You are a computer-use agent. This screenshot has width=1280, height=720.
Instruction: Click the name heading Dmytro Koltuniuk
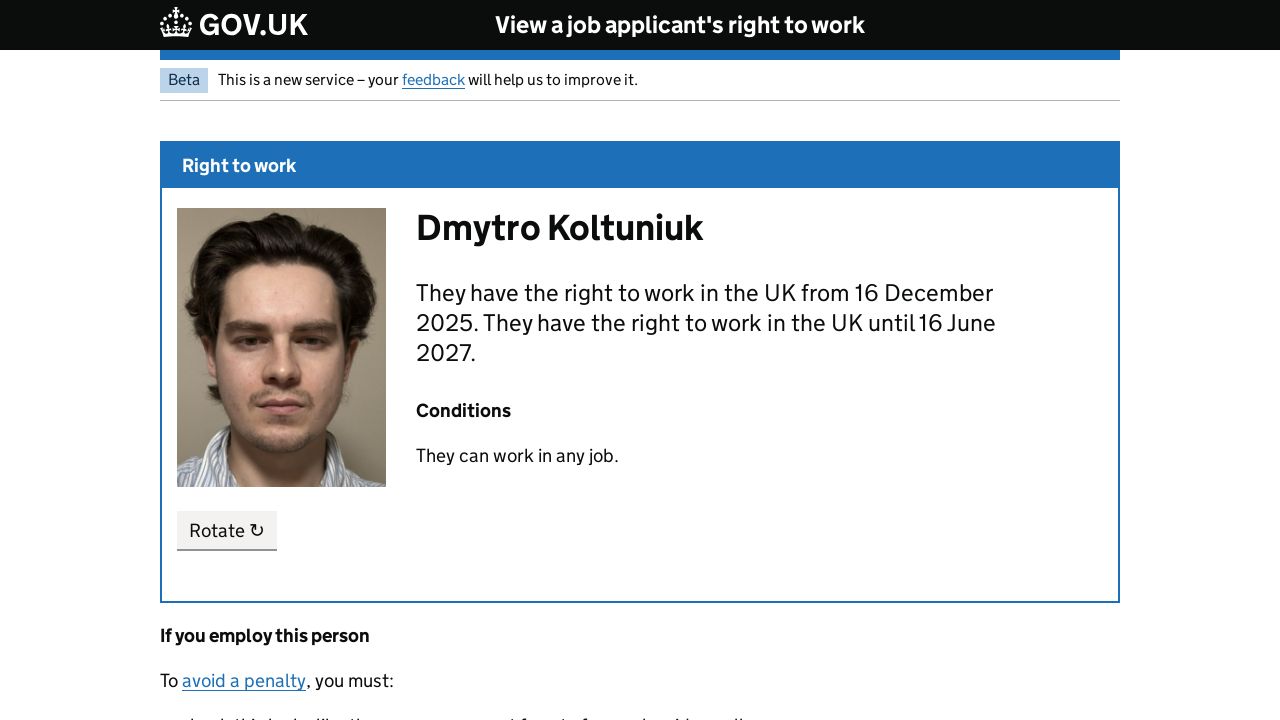click(559, 228)
